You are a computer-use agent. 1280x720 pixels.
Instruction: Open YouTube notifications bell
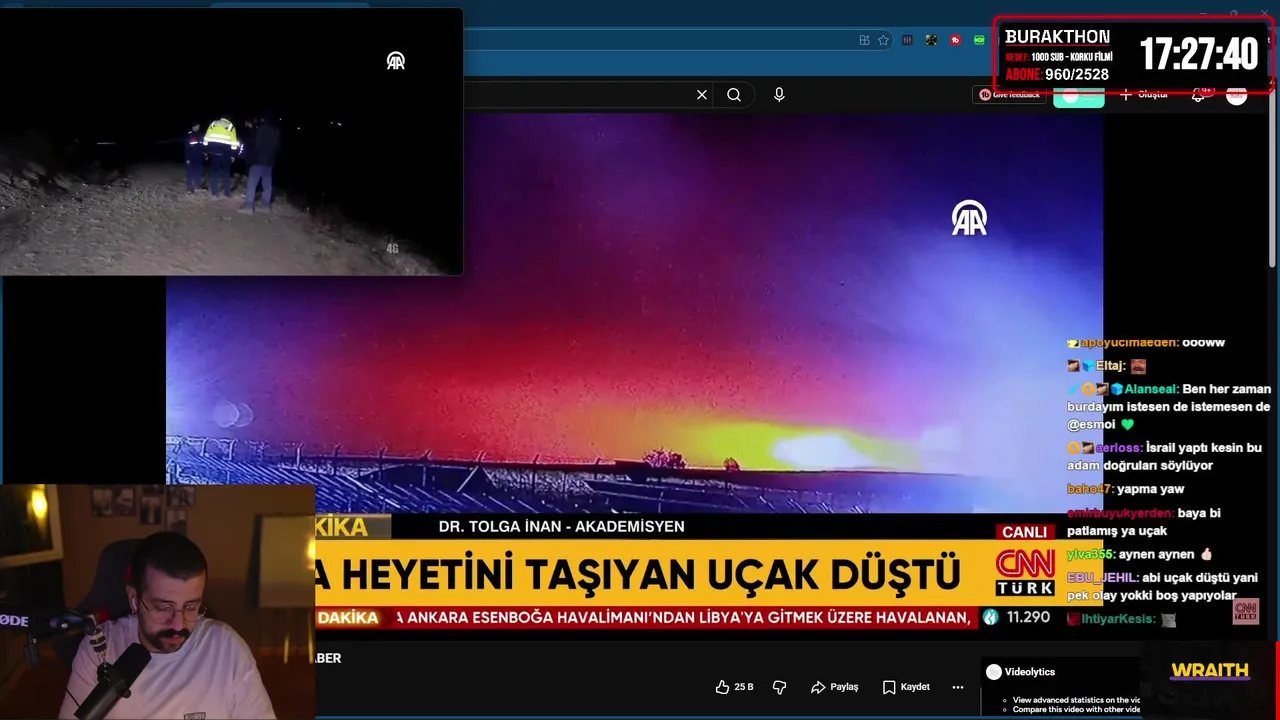(x=1199, y=95)
